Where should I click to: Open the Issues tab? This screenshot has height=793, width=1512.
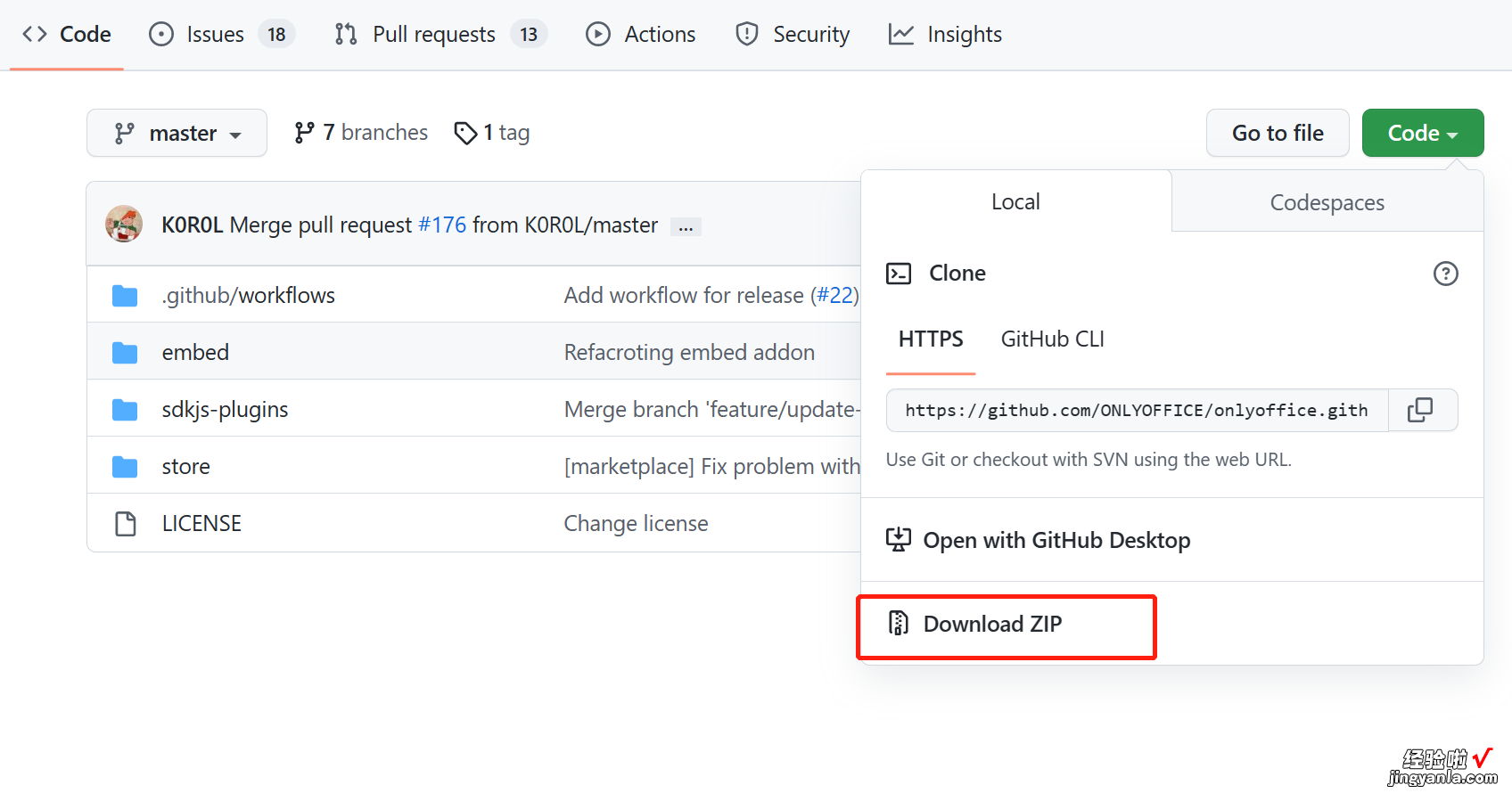[221, 34]
